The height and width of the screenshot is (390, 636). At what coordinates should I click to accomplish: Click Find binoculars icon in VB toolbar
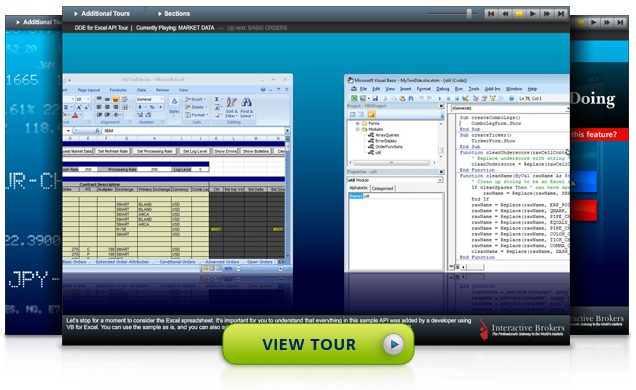pyautogui.click(x=411, y=98)
